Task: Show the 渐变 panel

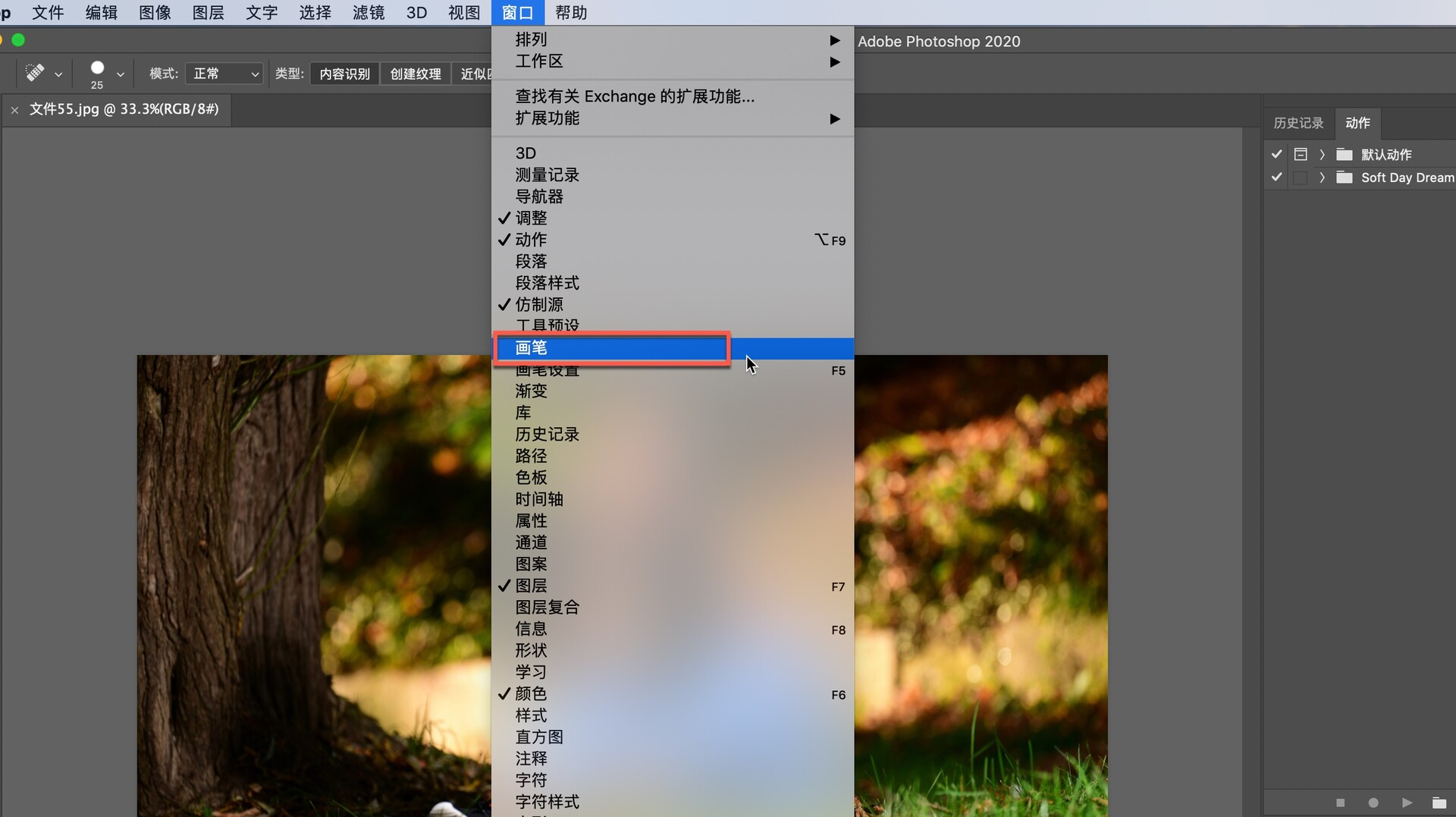Action: pyautogui.click(x=673, y=391)
